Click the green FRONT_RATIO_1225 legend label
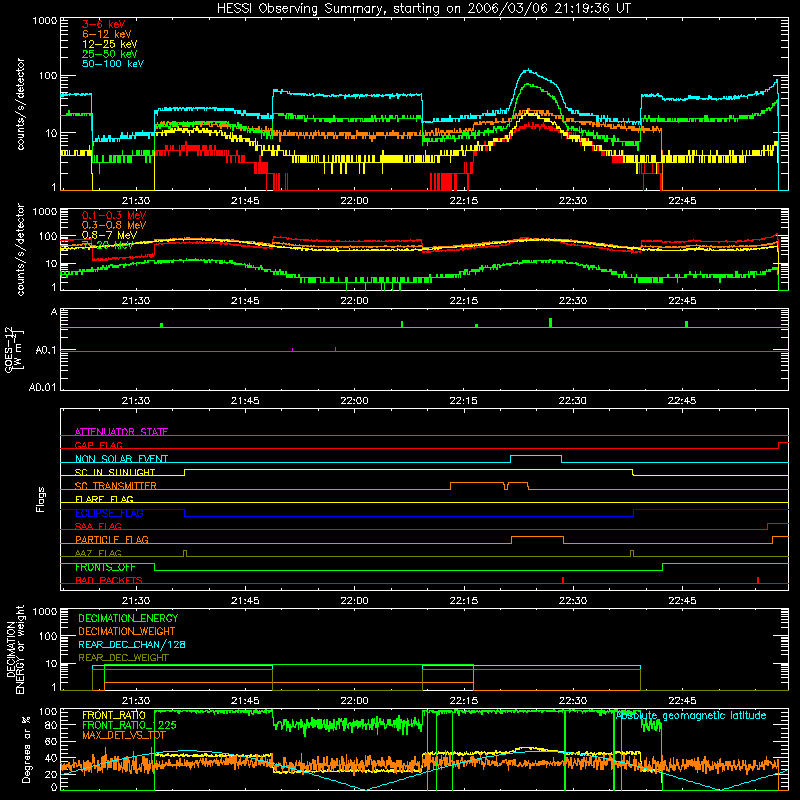800x800 pixels. pyautogui.click(x=129, y=725)
